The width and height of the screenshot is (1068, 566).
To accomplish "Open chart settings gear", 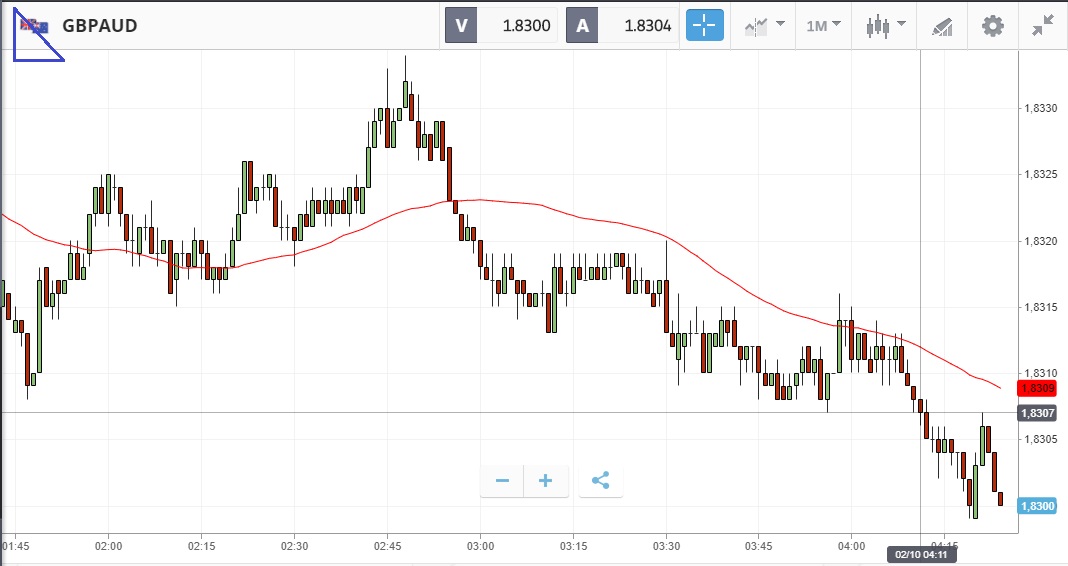I will tap(992, 26).
